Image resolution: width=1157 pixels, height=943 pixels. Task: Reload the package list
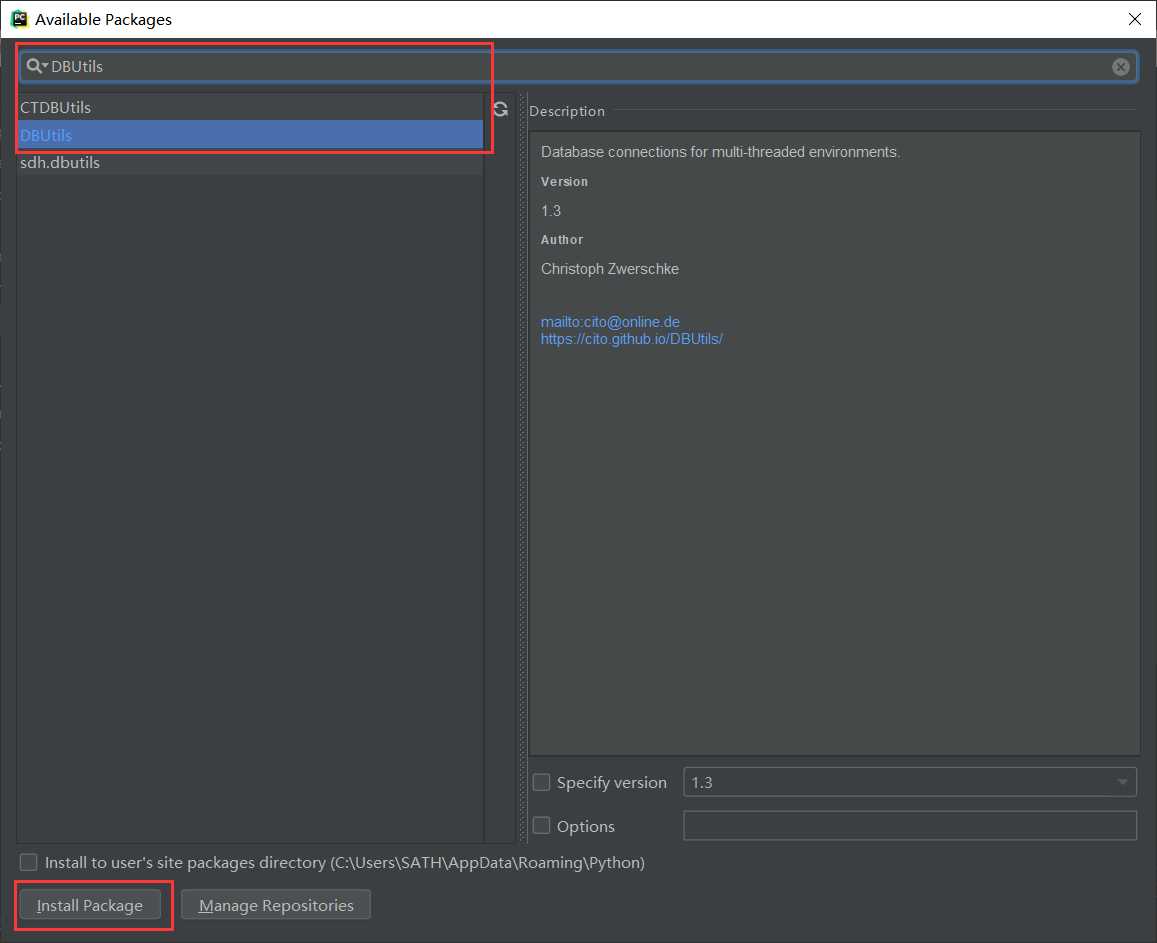pyautogui.click(x=500, y=109)
